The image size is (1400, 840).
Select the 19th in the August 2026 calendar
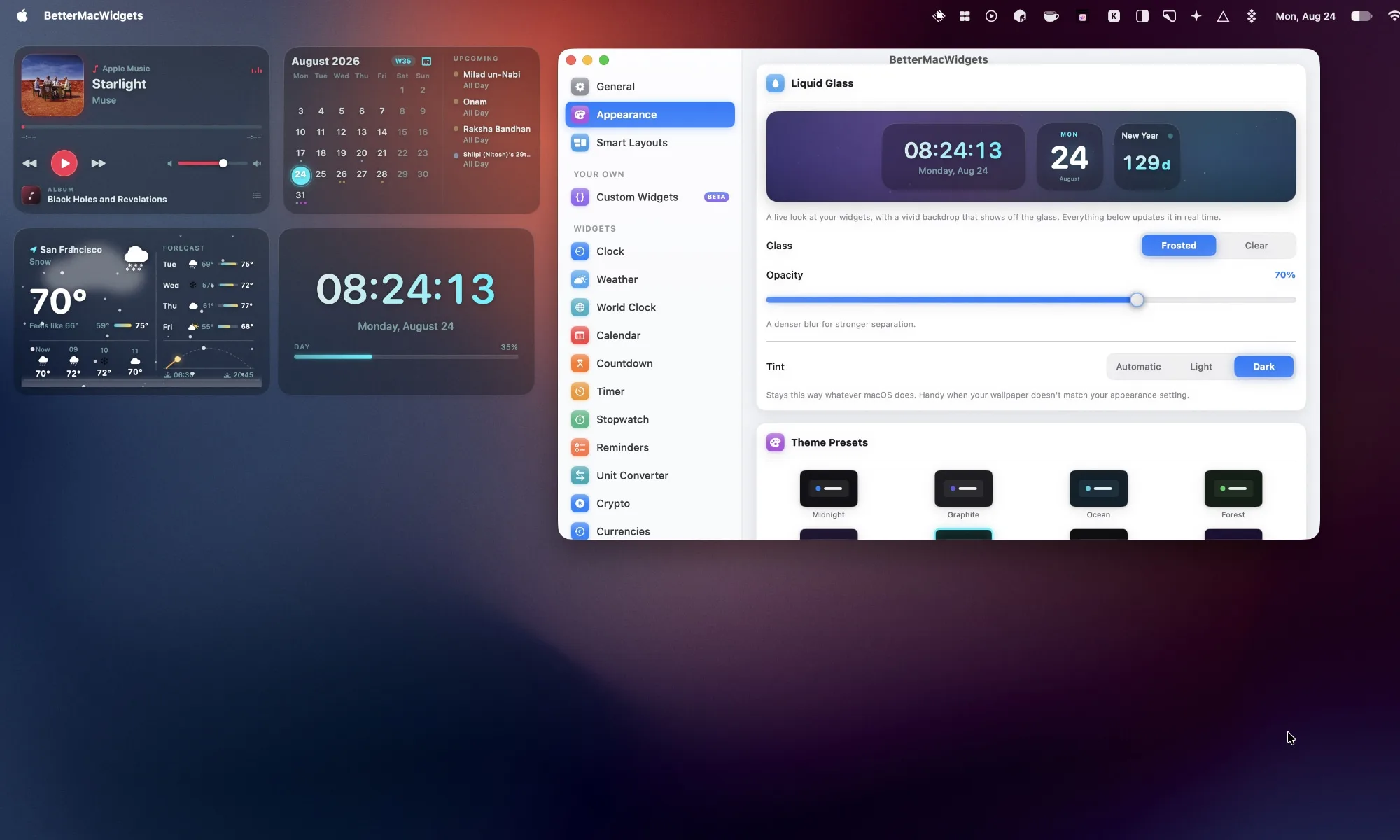pyautogui.click(x=341, y=153)
